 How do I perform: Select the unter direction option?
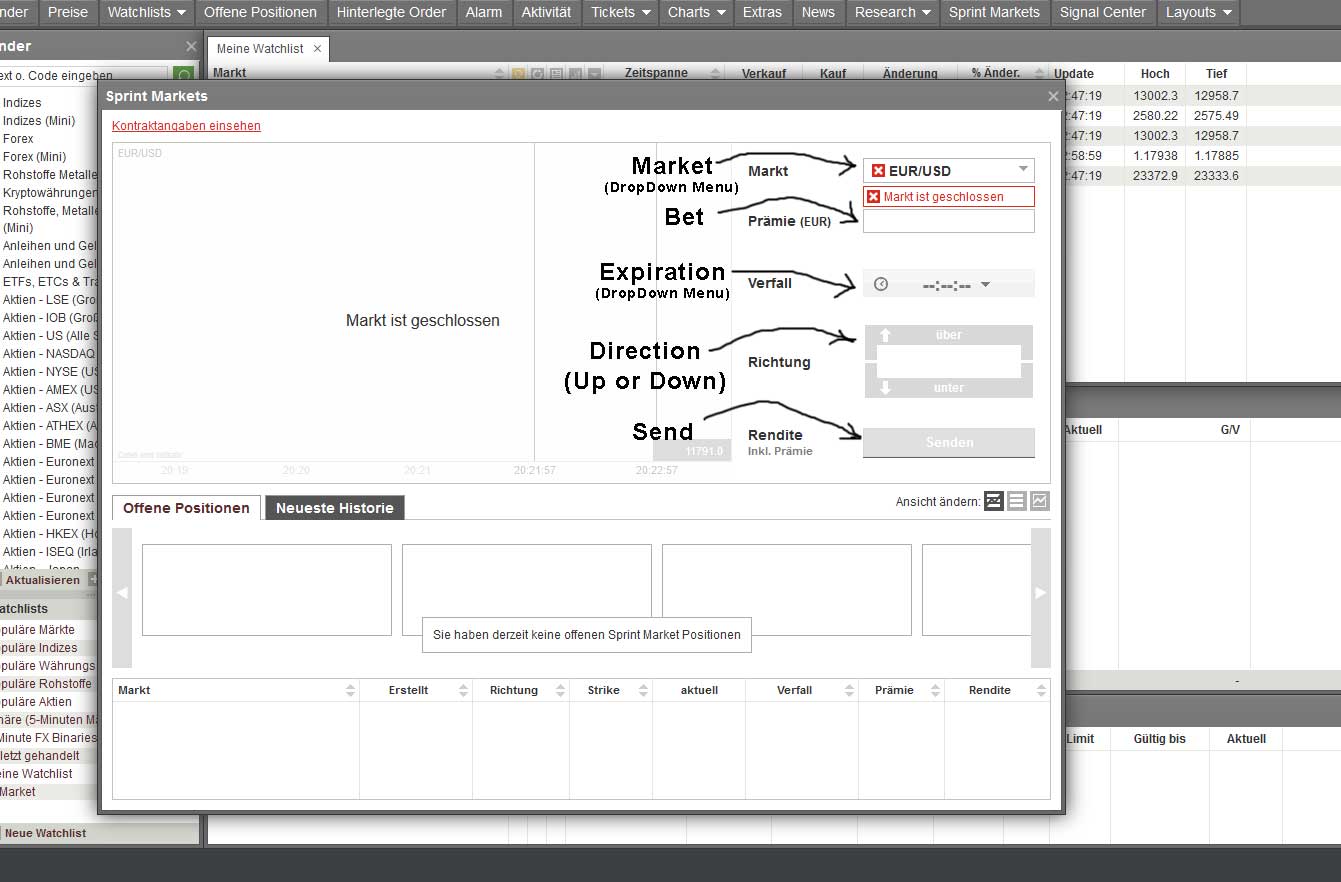click(x=948, y=388)
